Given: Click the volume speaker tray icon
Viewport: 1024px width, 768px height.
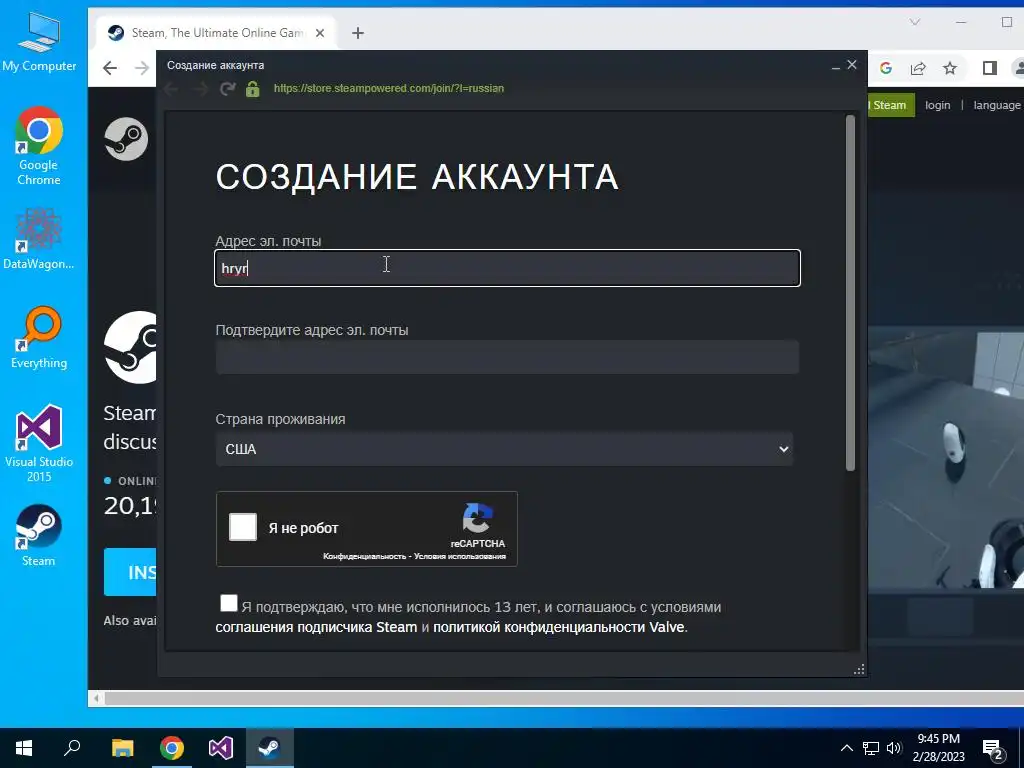Looking at the screenshot, I should (894, 748).
